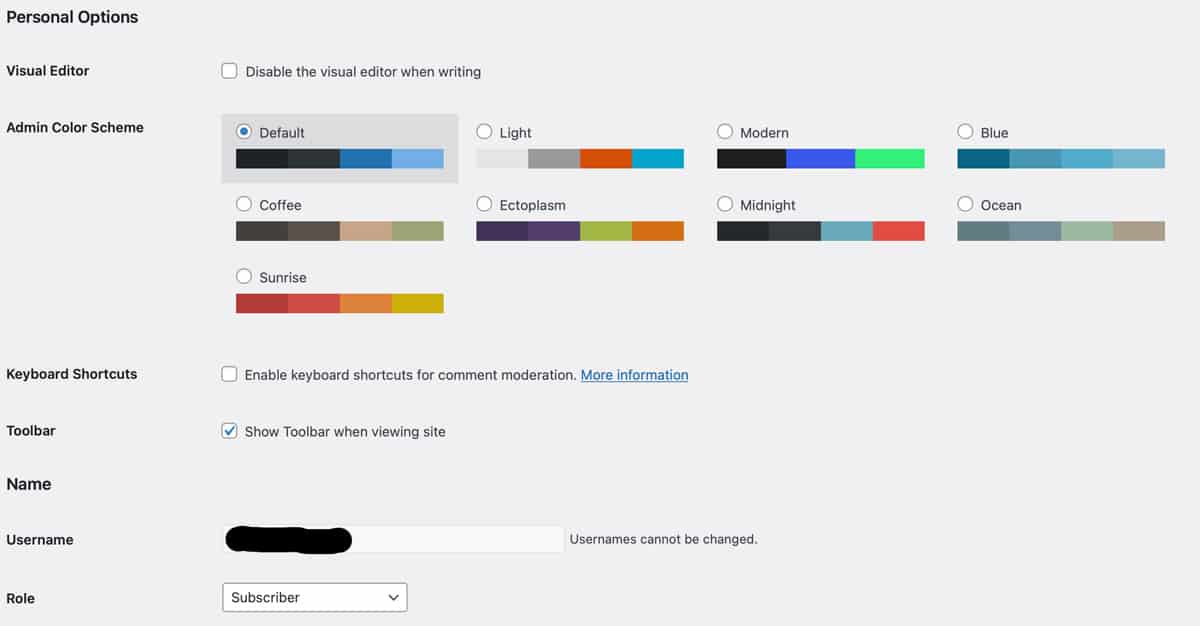Check Disable the visual editor checkbox
The height and width of the screenshot is (626, 1200).
(229, 71)
